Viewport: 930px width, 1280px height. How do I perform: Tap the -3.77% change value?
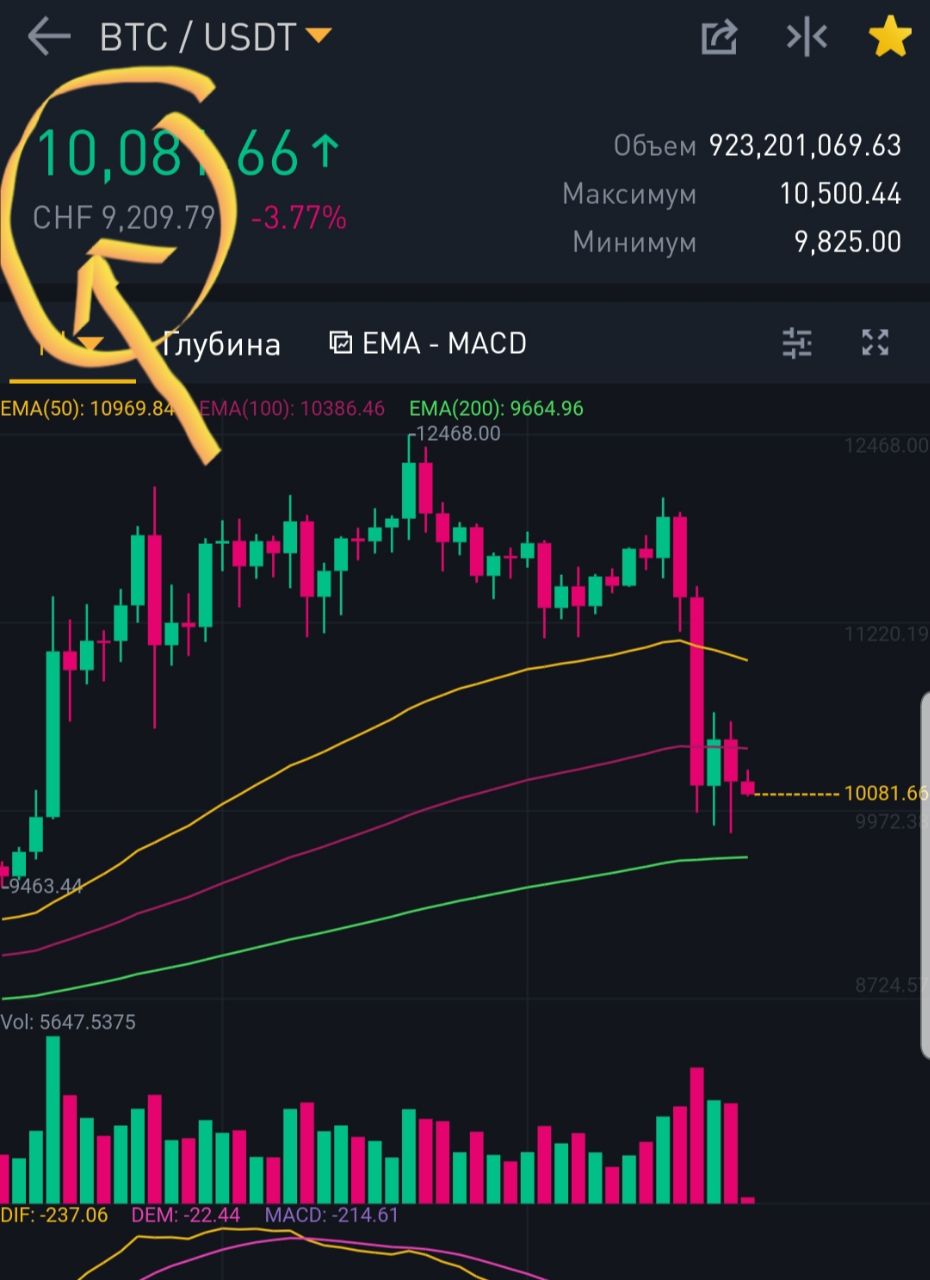point(298,217)
